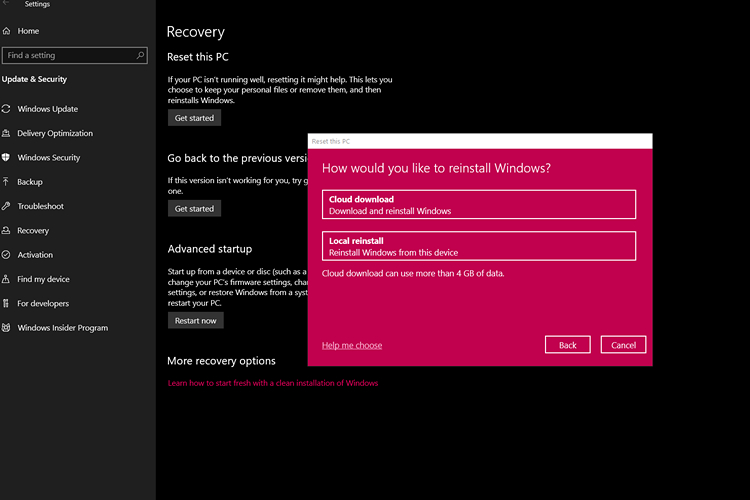Image resolution: width=750 pixels, height=500 pixels.
Task: Open Home in Settings sidebar
Action: (x=28, y=31)
